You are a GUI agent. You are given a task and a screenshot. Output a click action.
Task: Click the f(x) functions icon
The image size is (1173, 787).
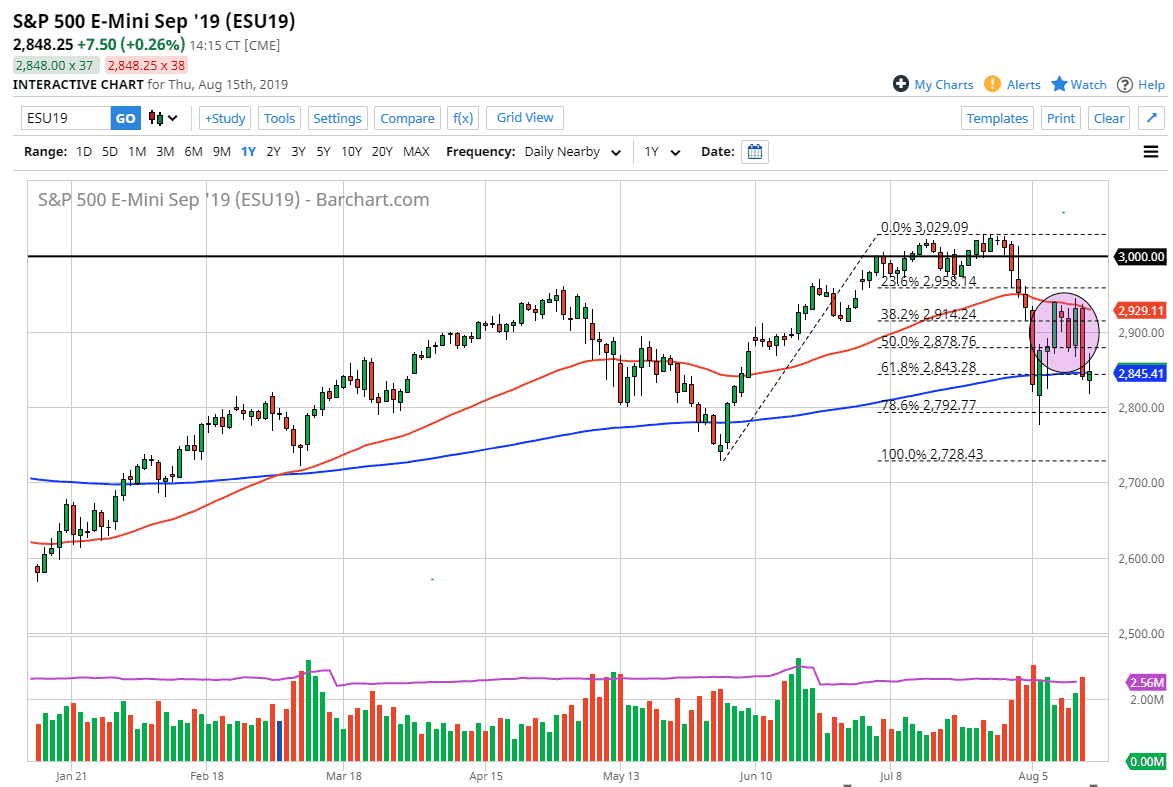point(462,117)
